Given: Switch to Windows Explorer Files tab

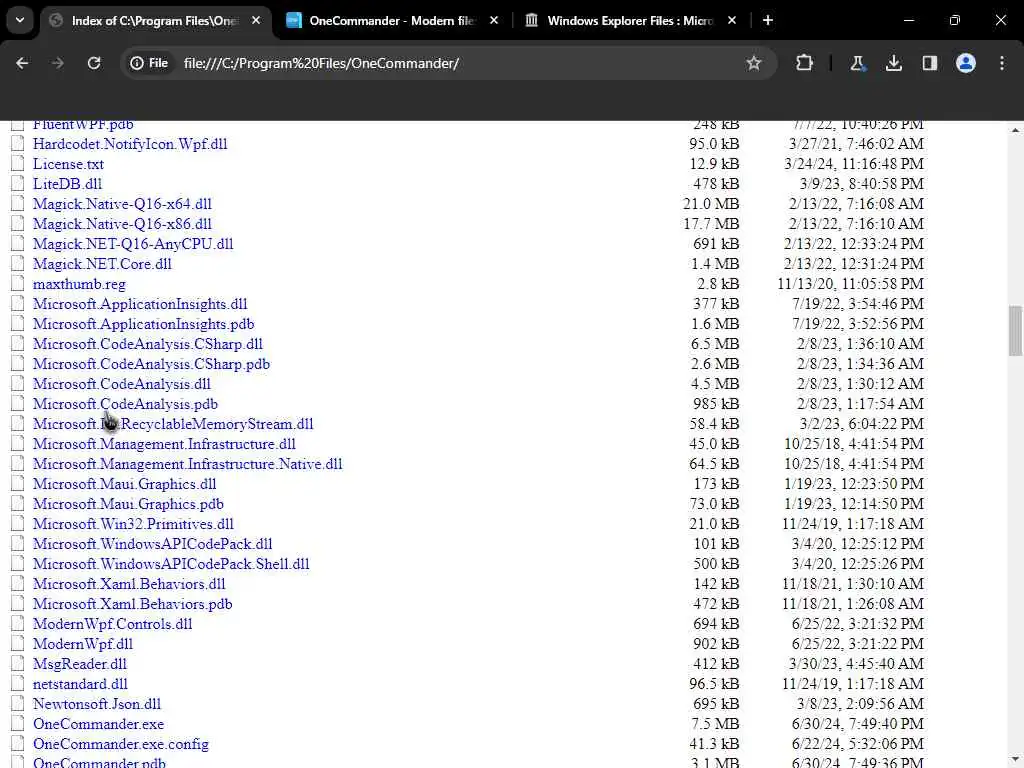Looking at the screenshot, I should coord(630,20).
